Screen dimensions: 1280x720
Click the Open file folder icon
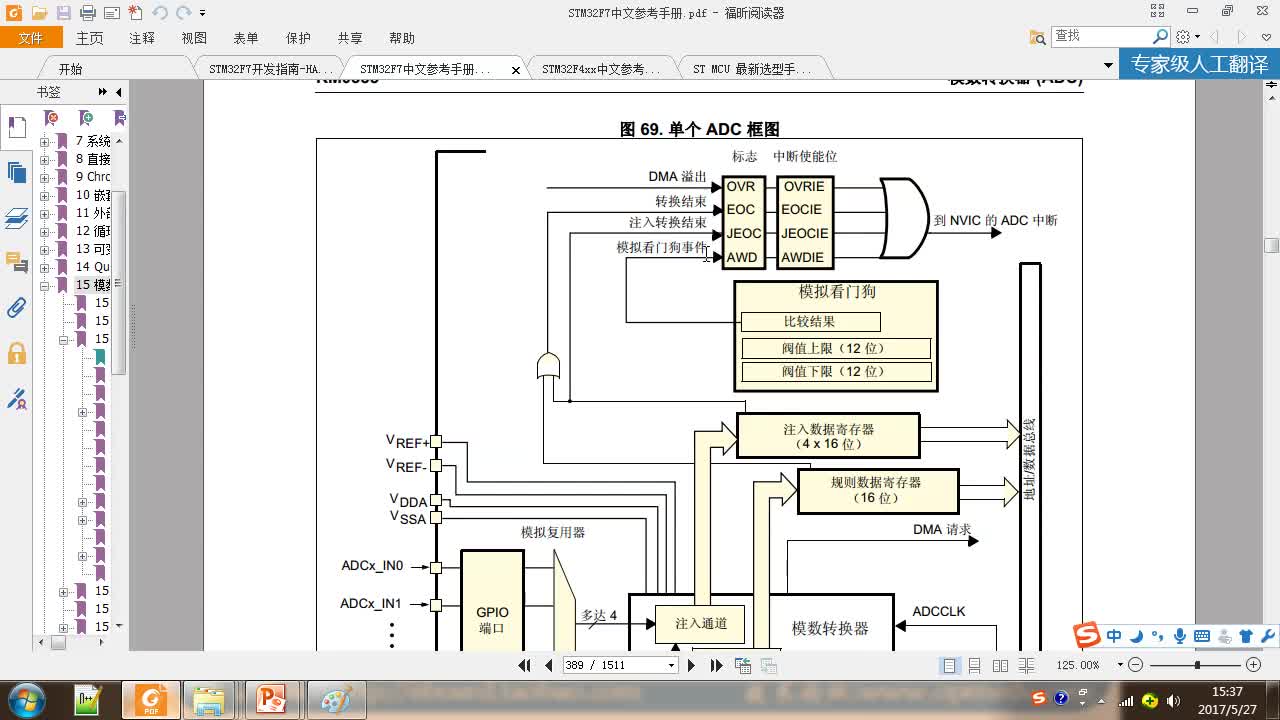39,13
